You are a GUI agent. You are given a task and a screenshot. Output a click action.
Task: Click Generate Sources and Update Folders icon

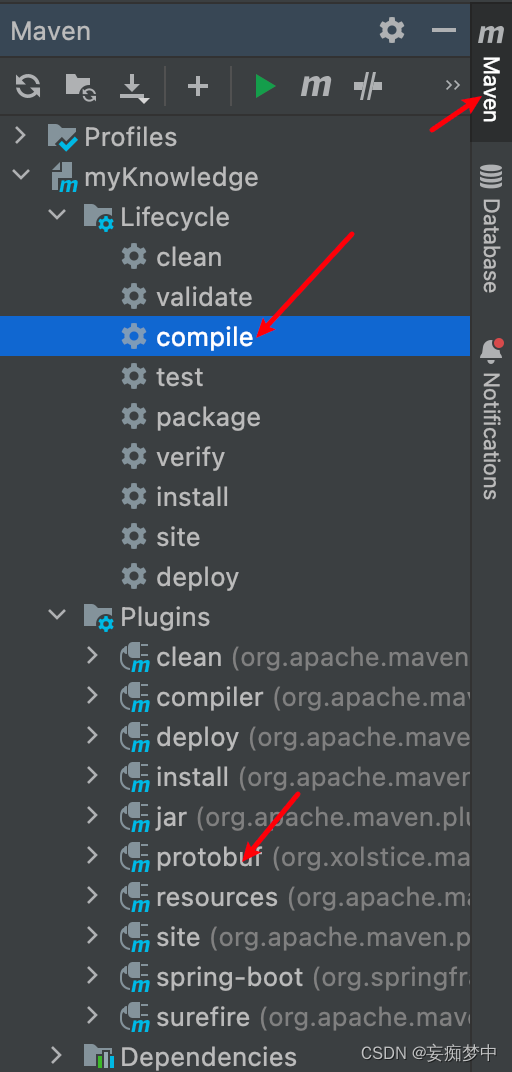coord(81,87)
